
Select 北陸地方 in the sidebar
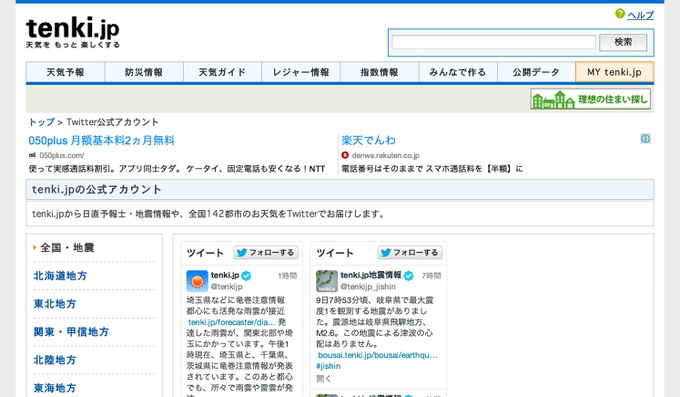coord(55,360)
